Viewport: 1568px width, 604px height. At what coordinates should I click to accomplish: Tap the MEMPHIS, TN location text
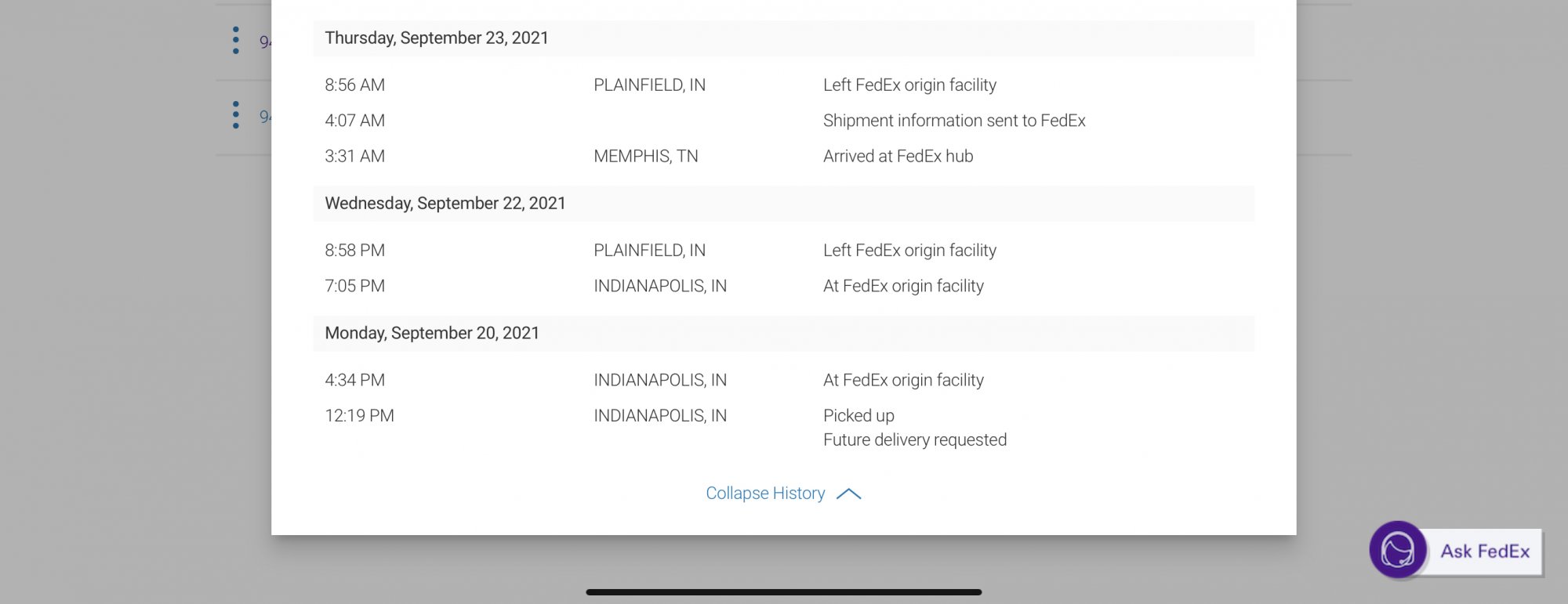[645, 157]
